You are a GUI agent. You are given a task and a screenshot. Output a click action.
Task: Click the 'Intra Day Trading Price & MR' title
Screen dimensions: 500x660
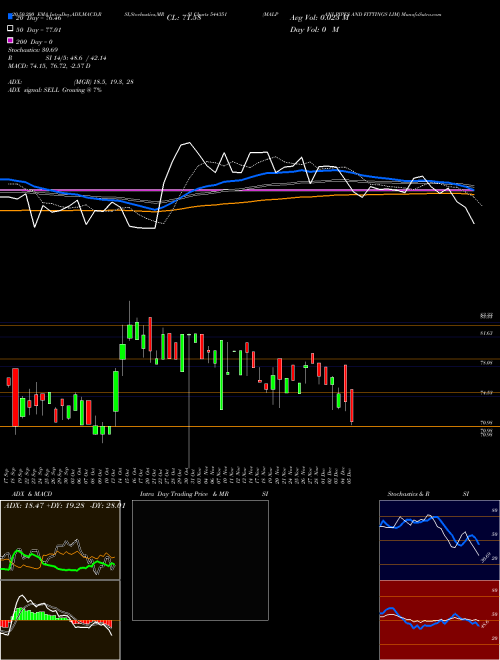[184, 494]
